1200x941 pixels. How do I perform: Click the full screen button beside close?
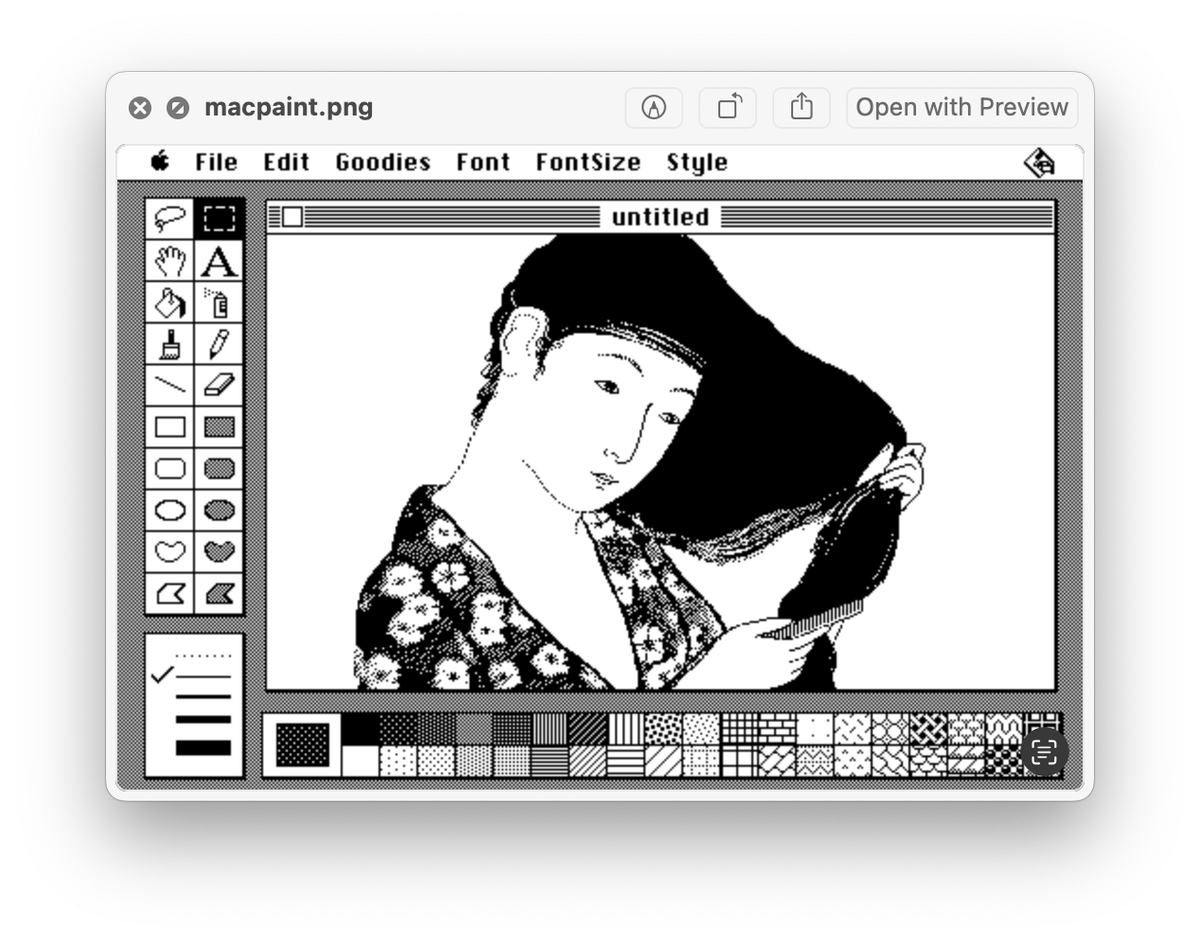[177, 108]
